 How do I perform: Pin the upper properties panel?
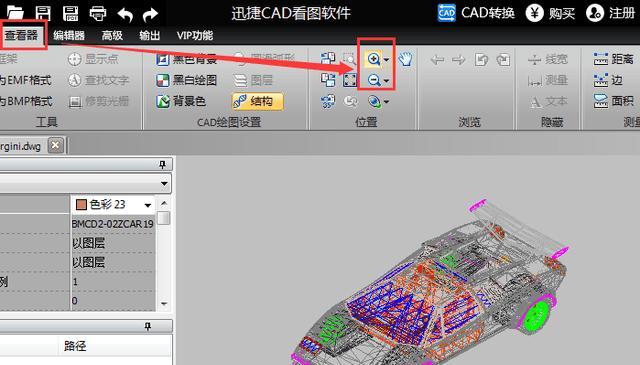(x=162, y=165)
